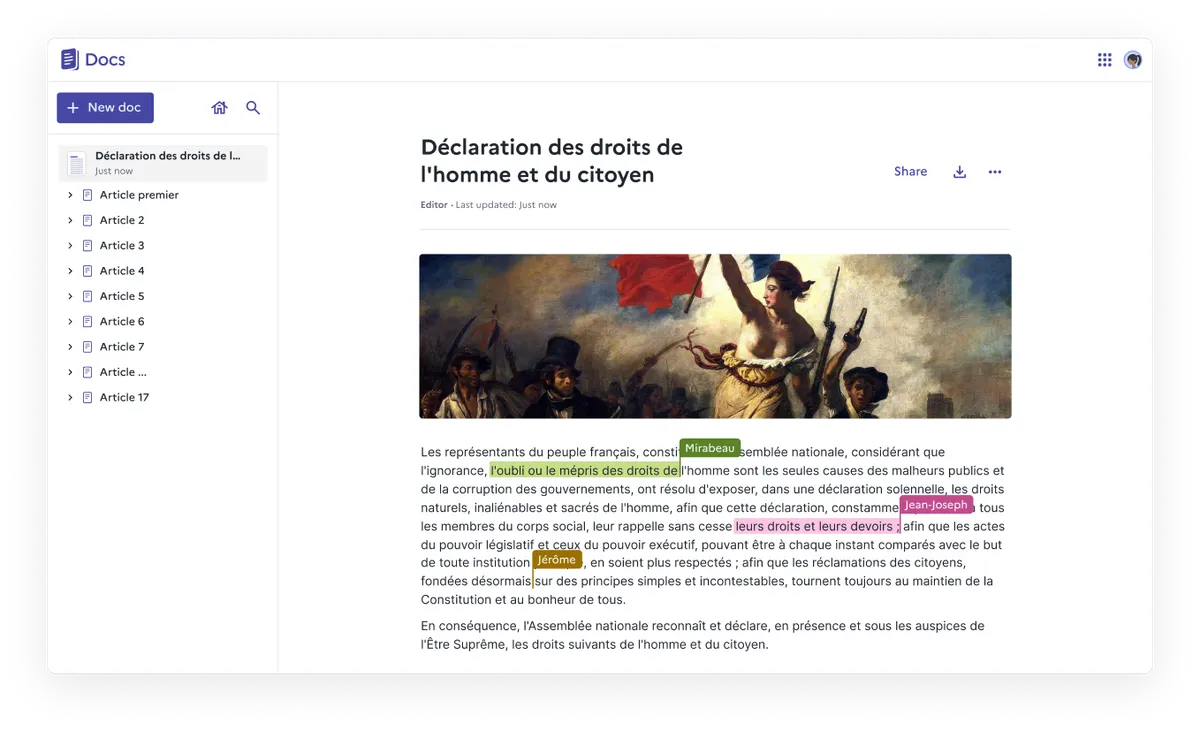Create a document with New doc button

105,108
